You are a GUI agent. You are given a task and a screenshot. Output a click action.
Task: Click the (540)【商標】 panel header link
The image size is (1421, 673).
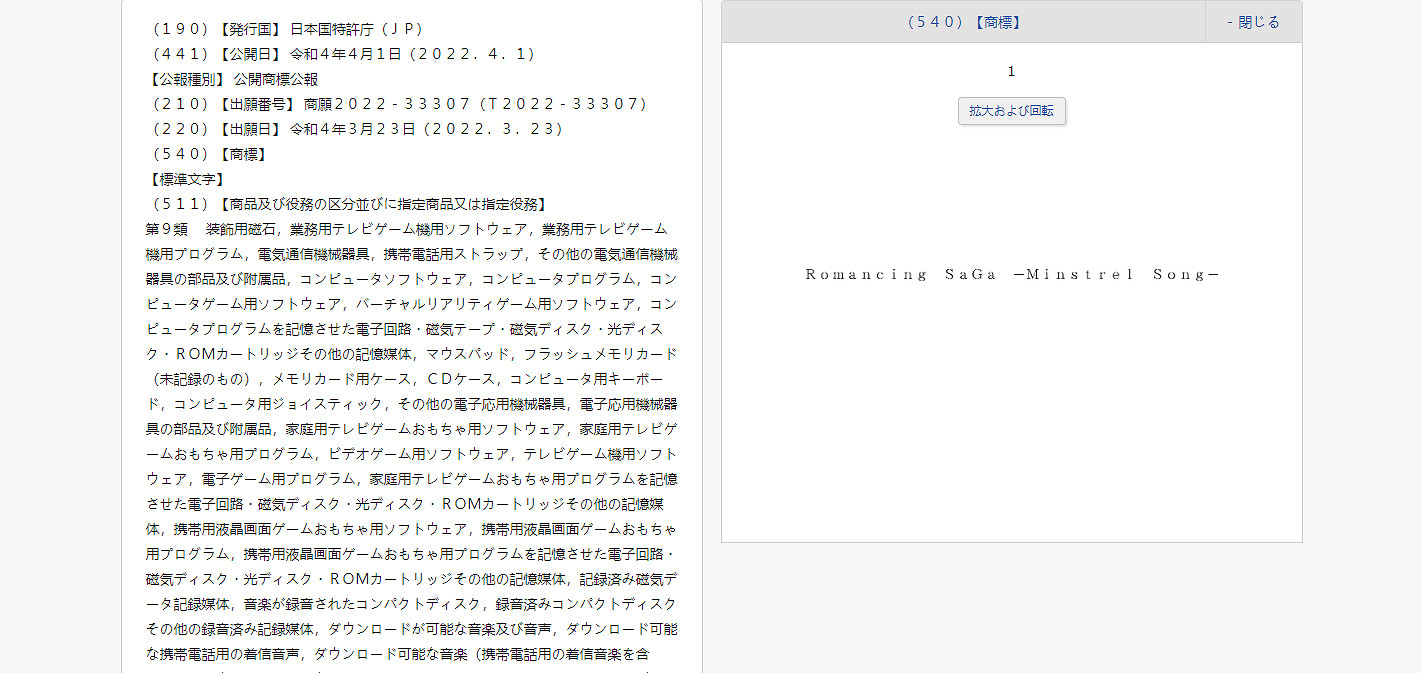click(x=963, y=22)
